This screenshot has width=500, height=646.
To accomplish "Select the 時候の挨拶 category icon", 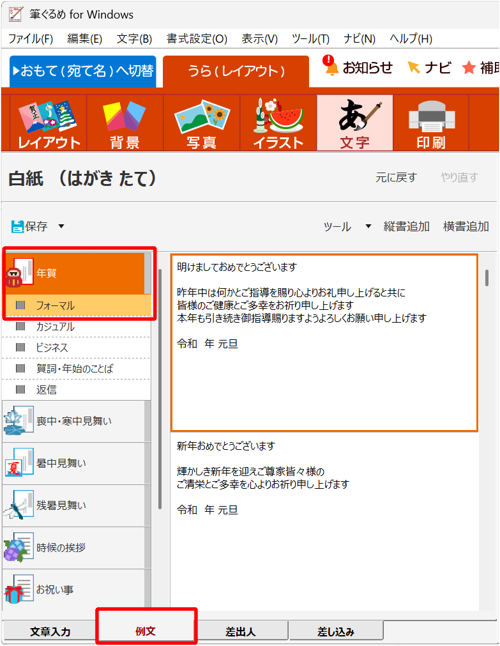I will 19,547.
